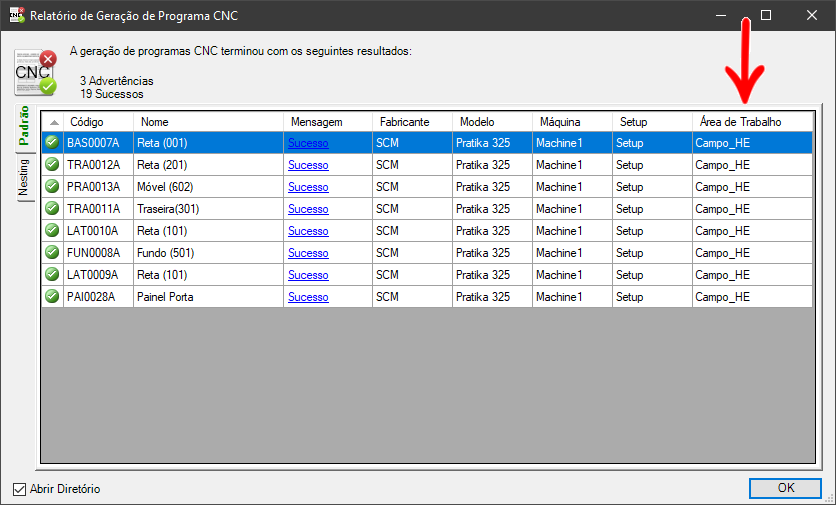Maximize the report window
The width and height of the screenshot is (836, 505).
coord(766,15)
